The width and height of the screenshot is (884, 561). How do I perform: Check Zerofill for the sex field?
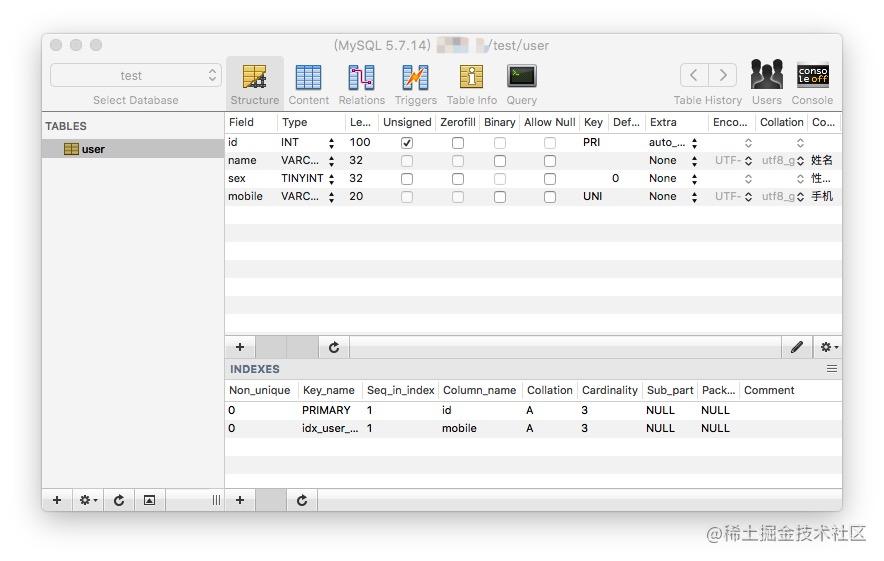pos(458,179)
